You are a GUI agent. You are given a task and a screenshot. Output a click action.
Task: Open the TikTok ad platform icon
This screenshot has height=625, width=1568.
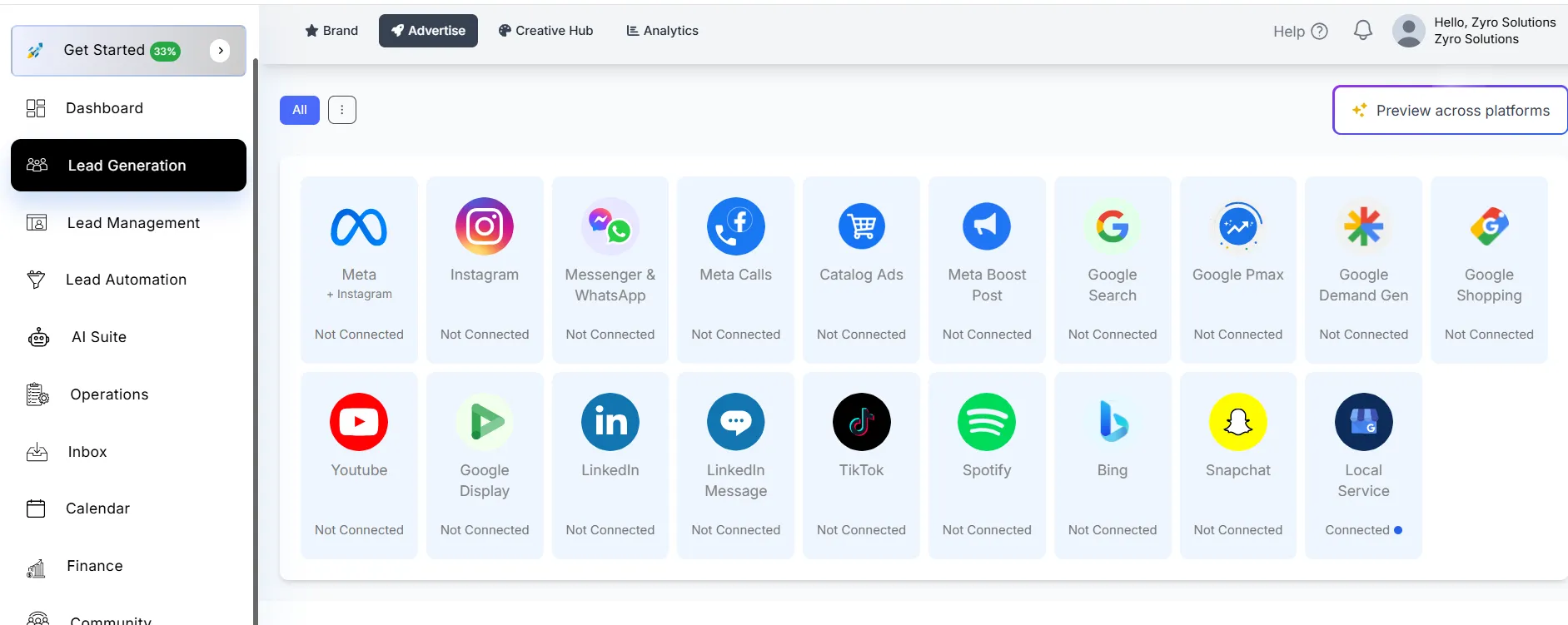click(x=861, y=422)
